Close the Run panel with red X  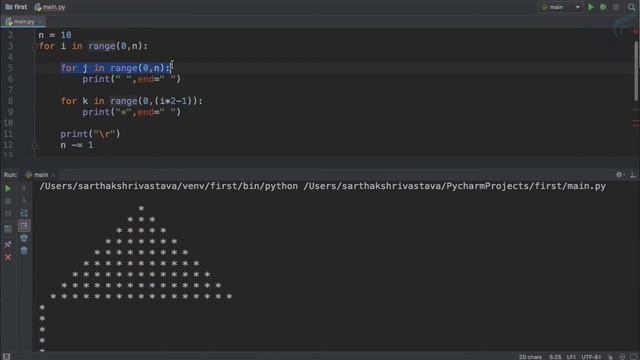click(8, 257)
